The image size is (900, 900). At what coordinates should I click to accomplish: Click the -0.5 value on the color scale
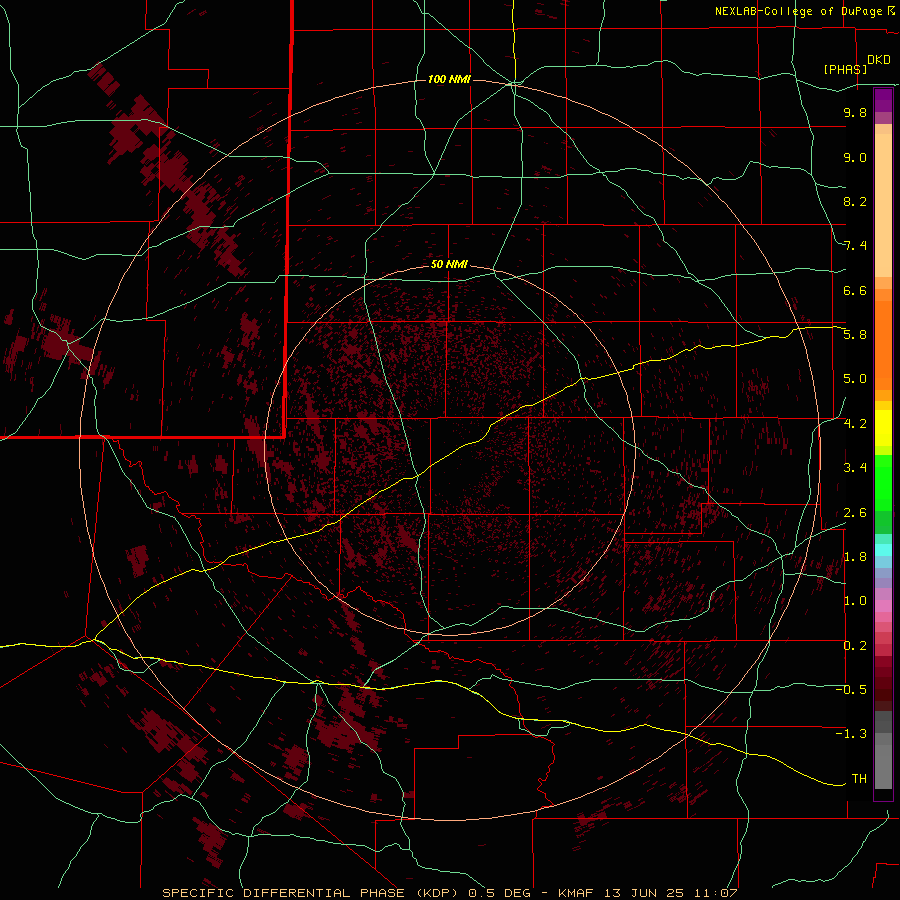coord(851,690)
